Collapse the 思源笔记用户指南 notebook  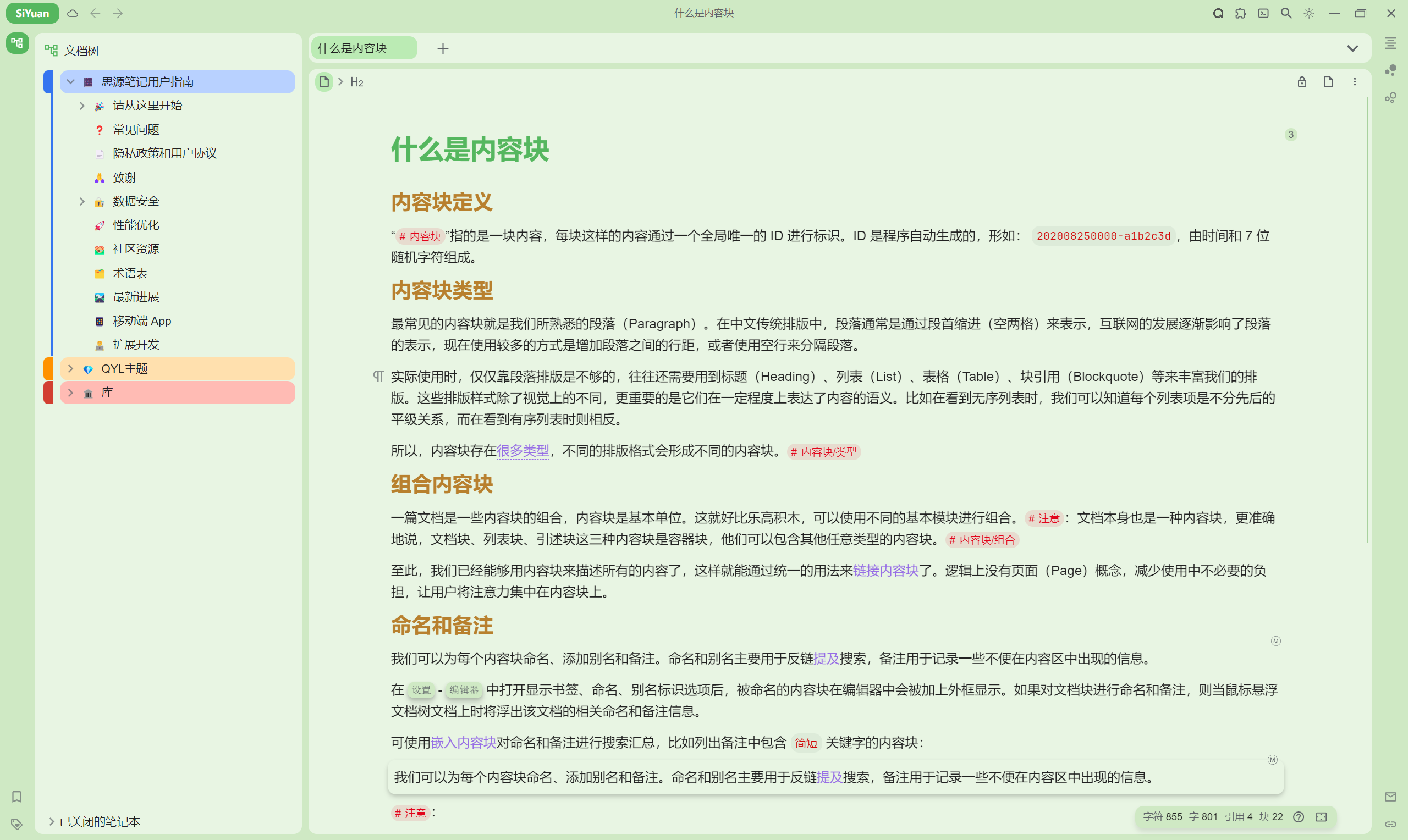[x=70, y=81]
